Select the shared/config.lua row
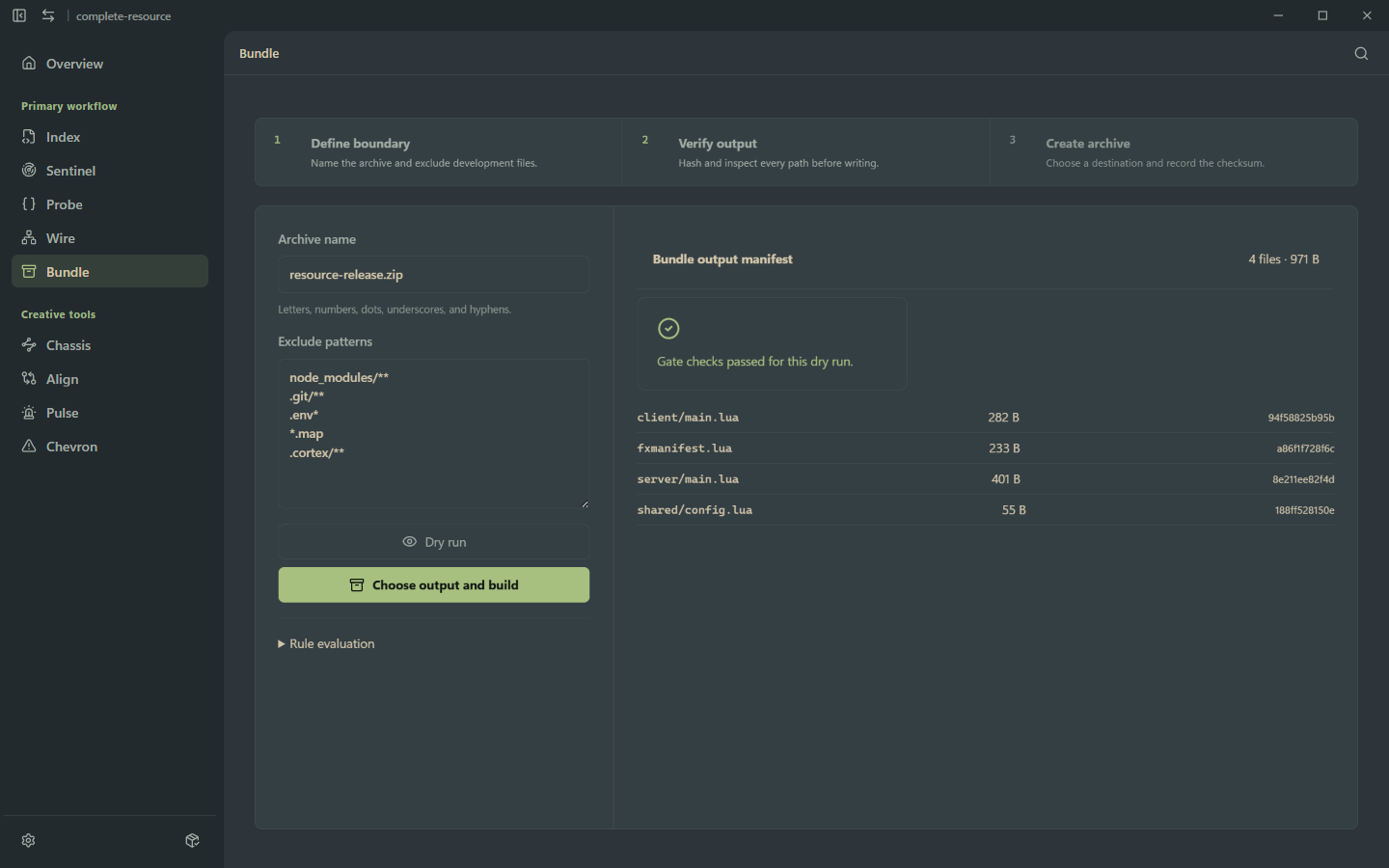 pos(986,510)
